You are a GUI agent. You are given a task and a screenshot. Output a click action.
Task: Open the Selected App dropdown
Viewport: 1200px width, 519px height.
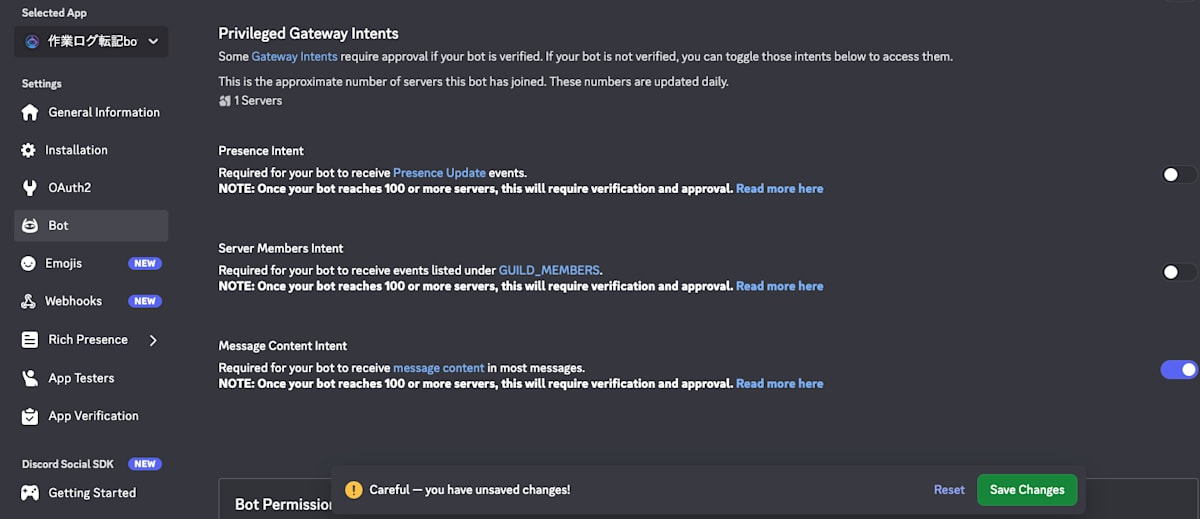(91, 41)
